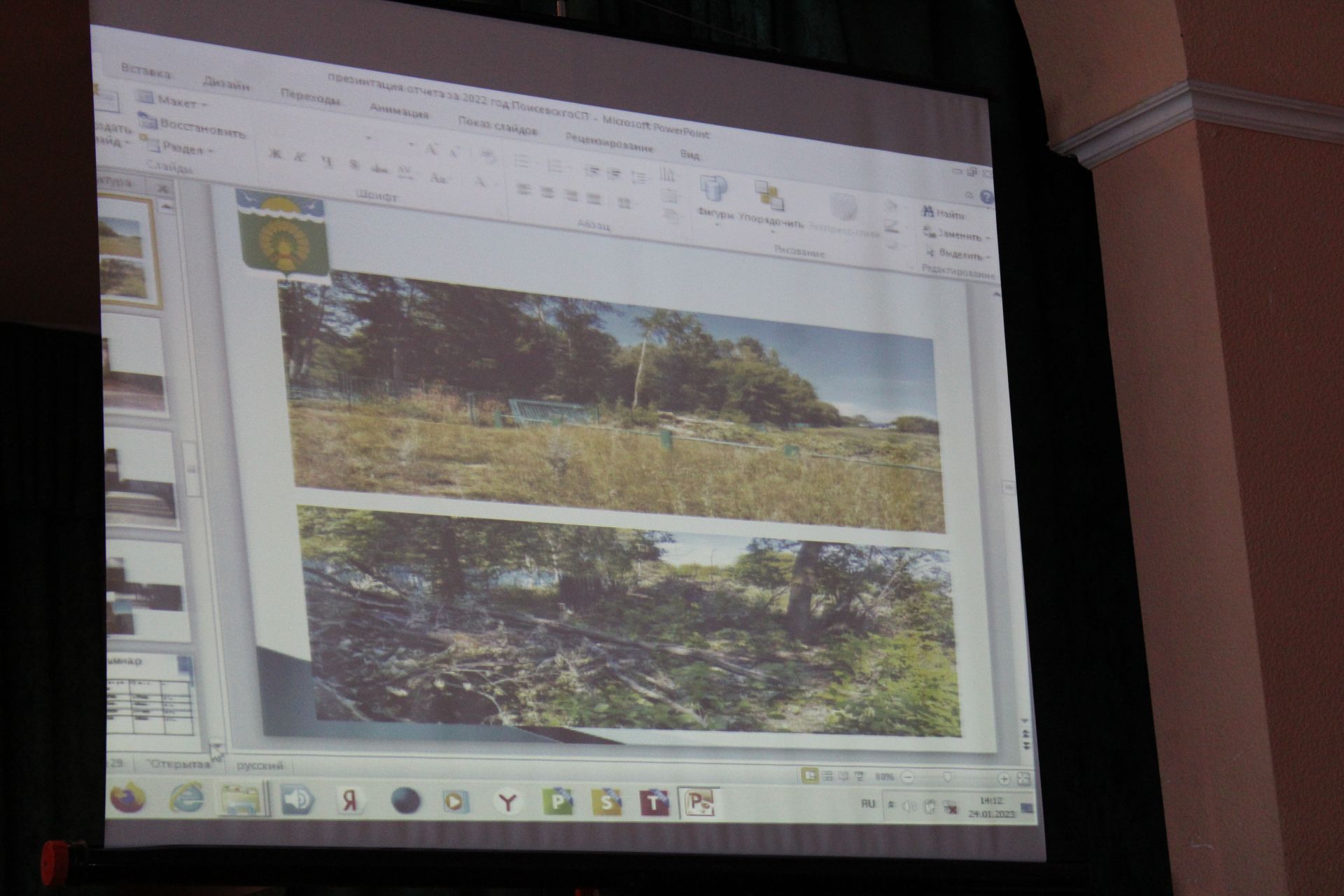The width and height of the screenshot is (1344, 896).
Task: Decrease the list indent level
Action: coord(592,171)
